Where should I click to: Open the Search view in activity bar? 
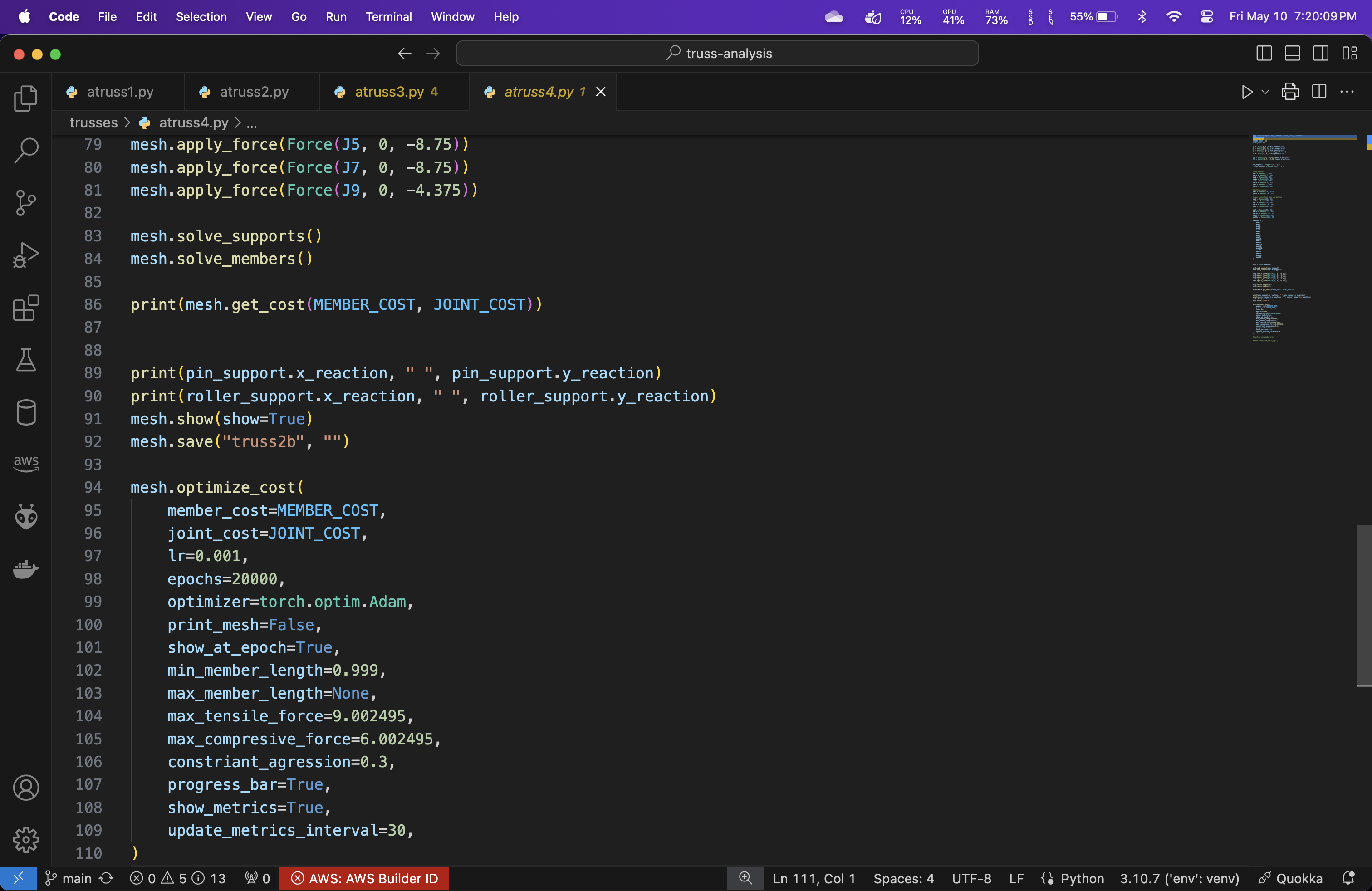pos(26,150)
